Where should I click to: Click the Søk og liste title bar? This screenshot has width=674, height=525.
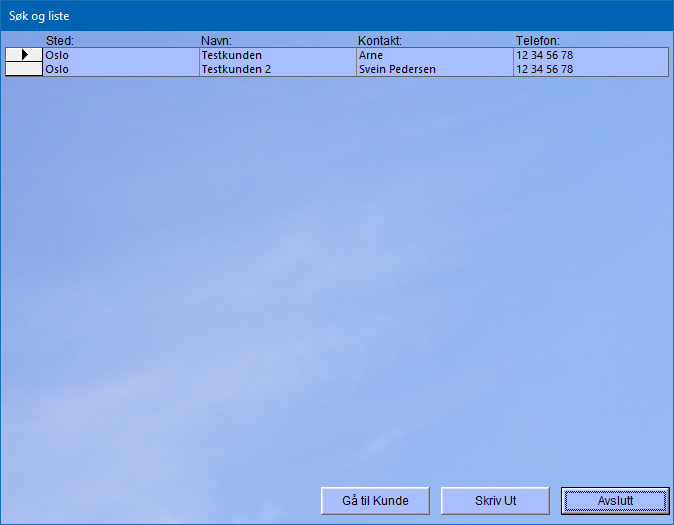tap(337, 16)
